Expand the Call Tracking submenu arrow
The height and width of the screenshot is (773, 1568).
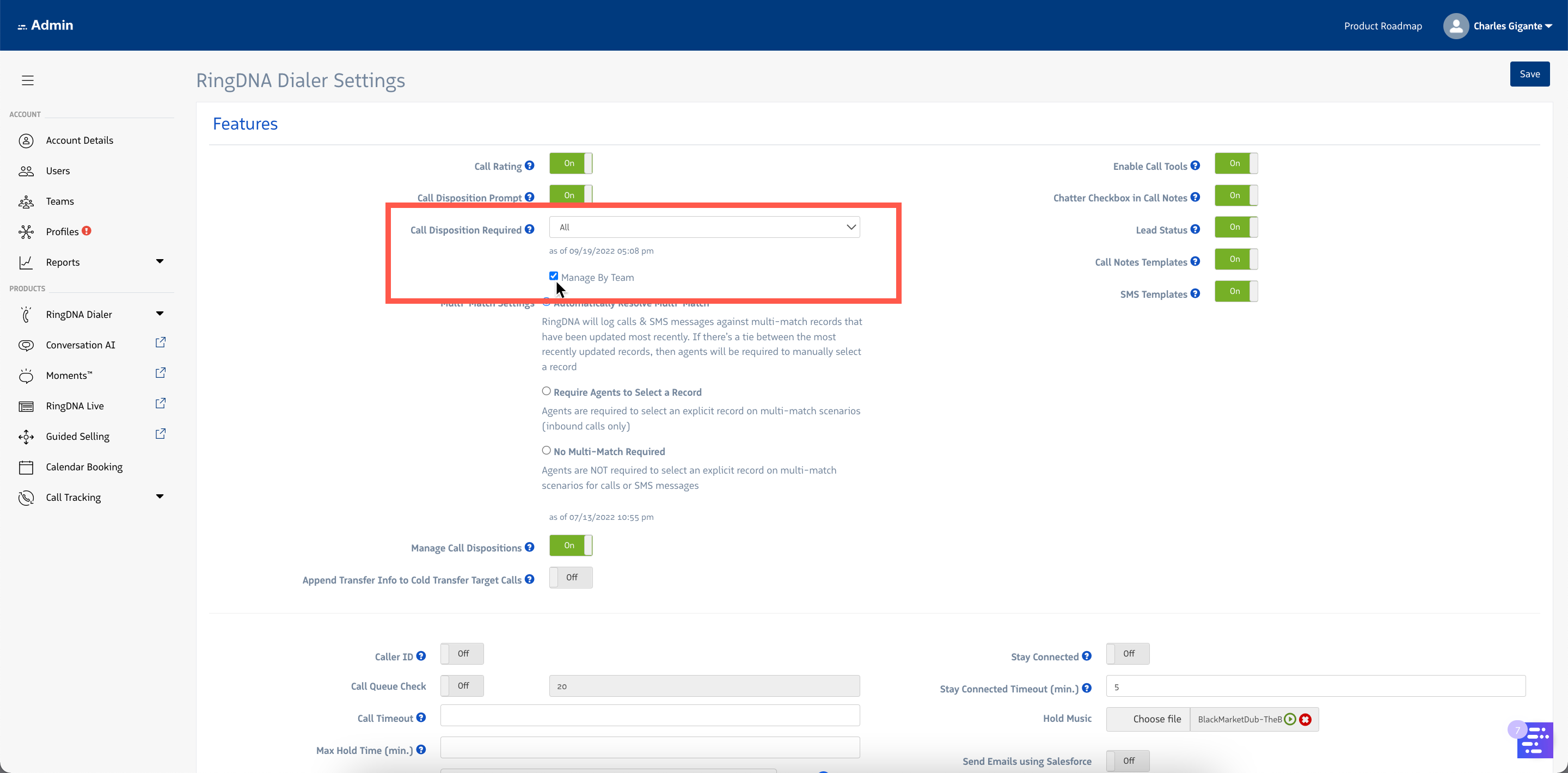pyautogui.click(x=160, y=496)
